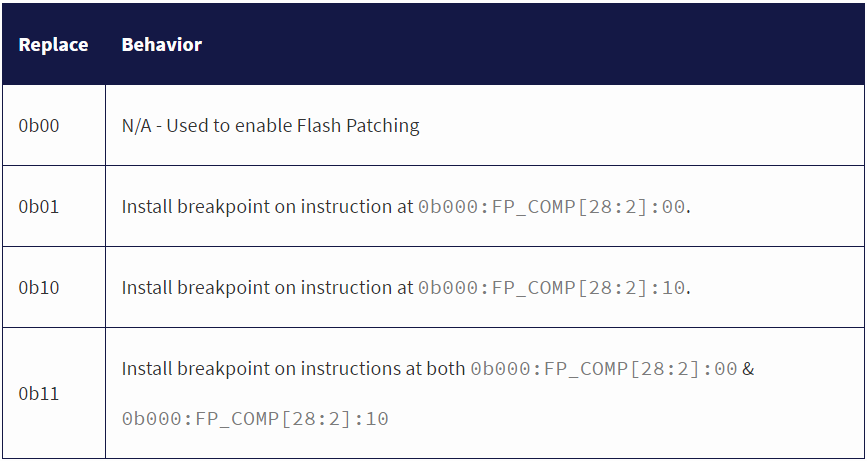Click the code ending ":00" in 0b11 row
The height and width of the screenshot is (461, 867).
click(x=604, y=369)
